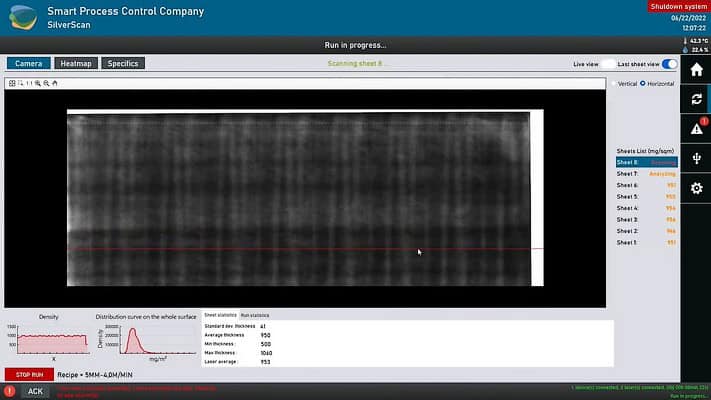The height and width of the screenshot is (400, 711).
Task: Click the USB connection sidebar icon
Action: [x=696, y=158]
